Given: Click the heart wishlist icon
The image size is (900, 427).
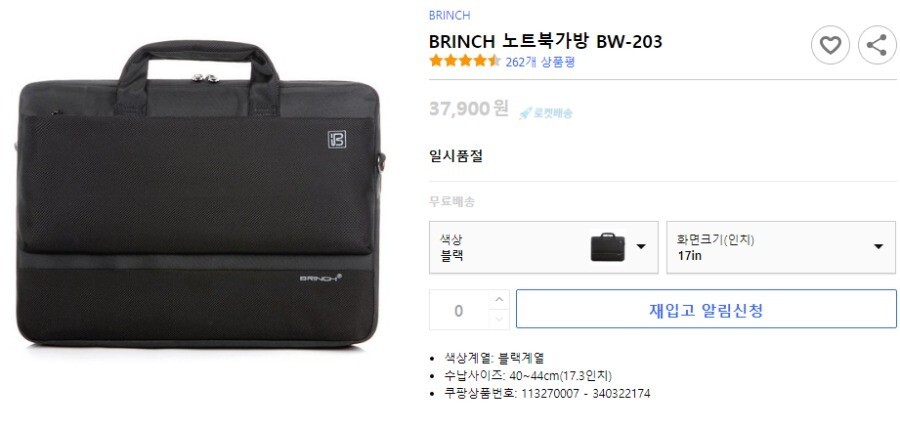Looking at the screenshot, I should pyautogui.click(x=830, y=45).
